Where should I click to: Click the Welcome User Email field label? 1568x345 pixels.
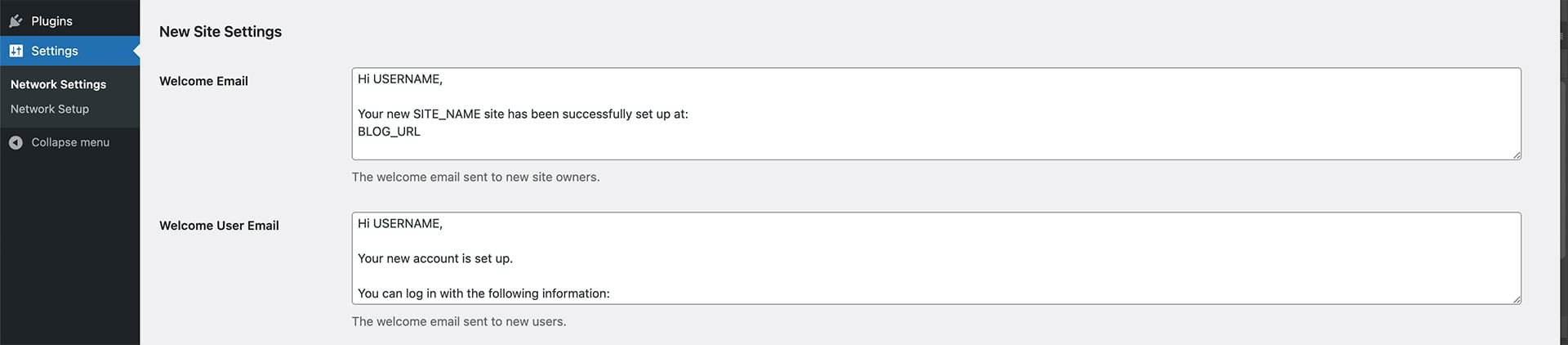[x=219, y=226]
